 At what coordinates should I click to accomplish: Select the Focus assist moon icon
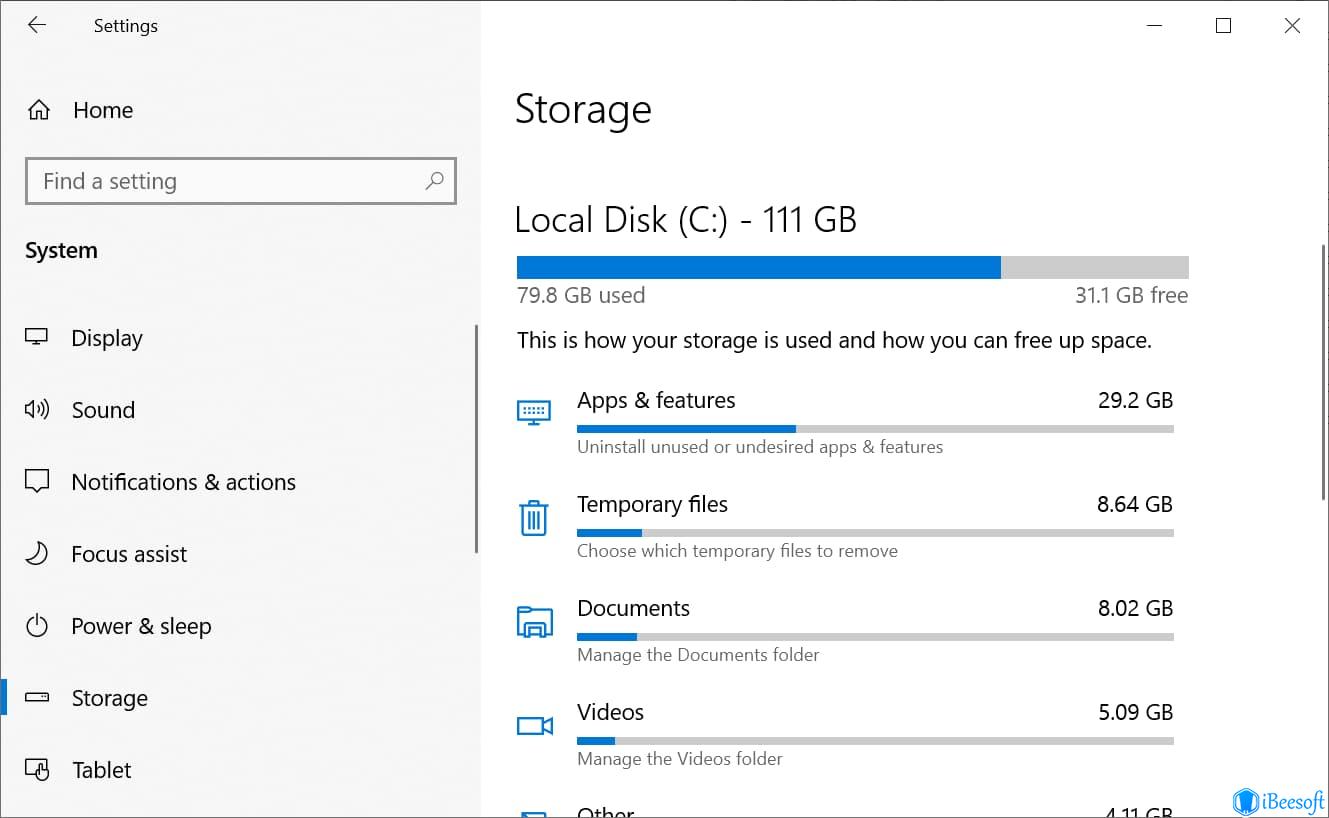tap(37, 554)
